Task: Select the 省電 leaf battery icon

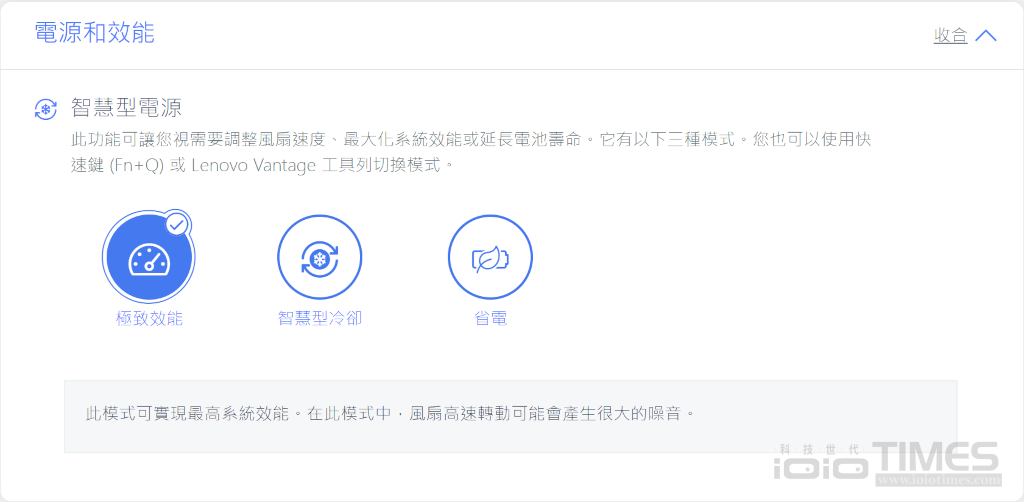Action: [x=490, y=258]
